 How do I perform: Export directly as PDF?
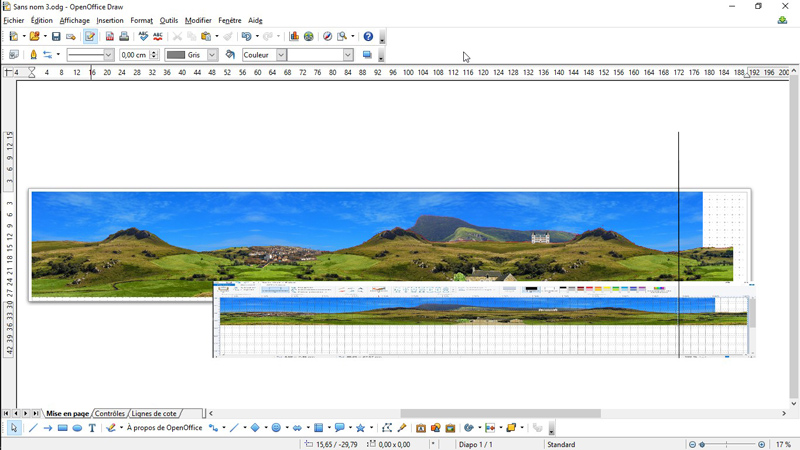coord(109,36)
